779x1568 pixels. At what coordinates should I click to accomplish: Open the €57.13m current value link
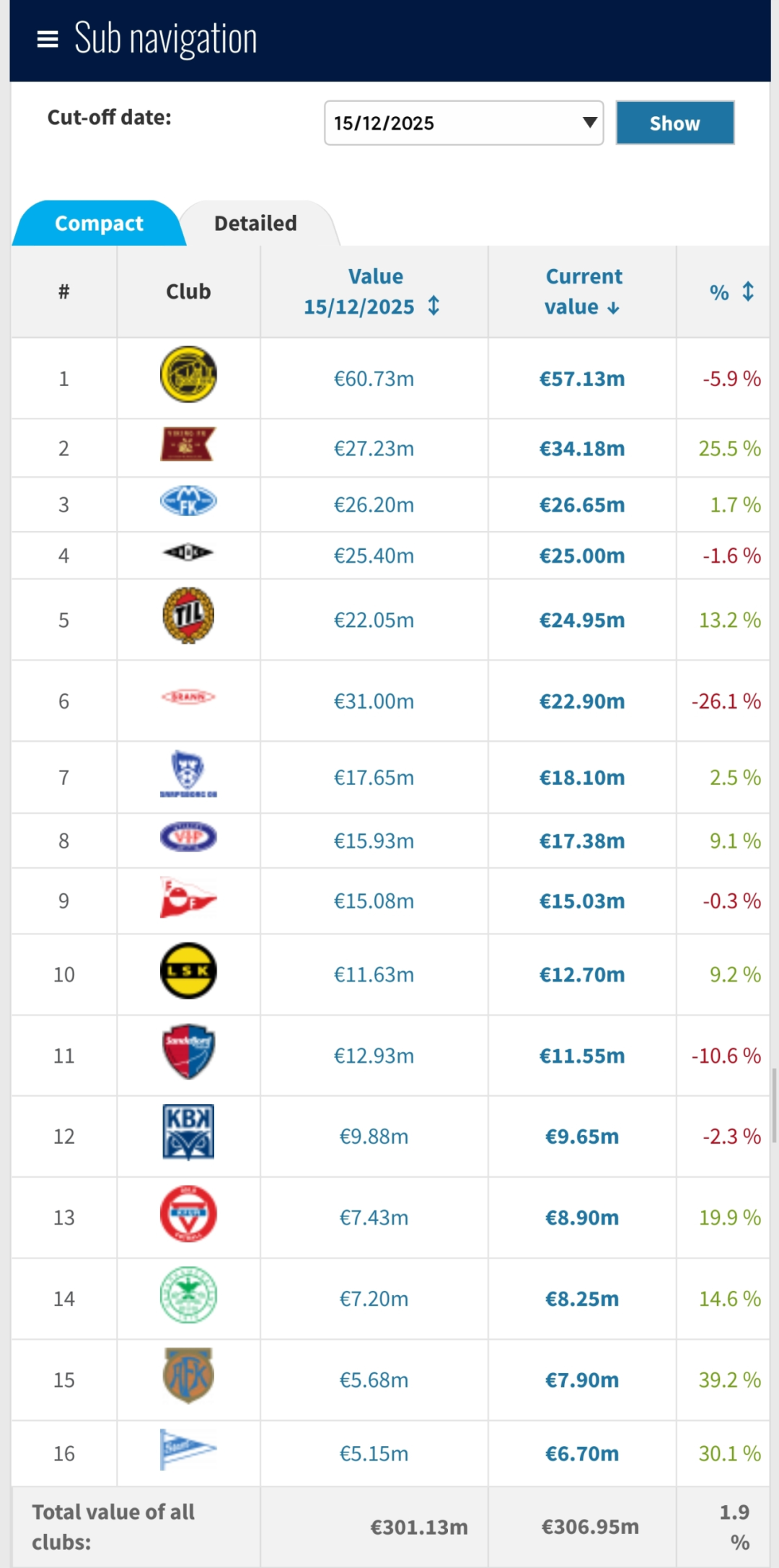(582, 379)
